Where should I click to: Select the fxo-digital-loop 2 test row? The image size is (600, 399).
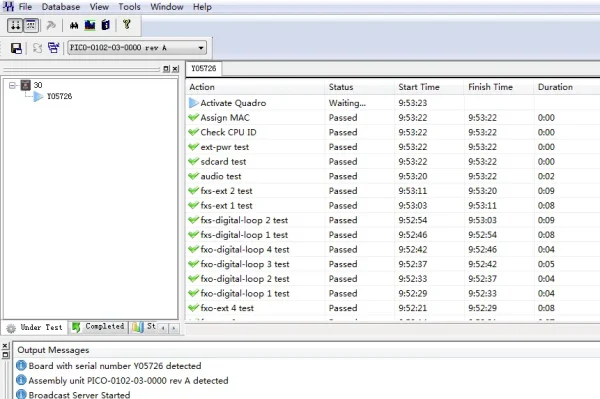tap(393, 279)
